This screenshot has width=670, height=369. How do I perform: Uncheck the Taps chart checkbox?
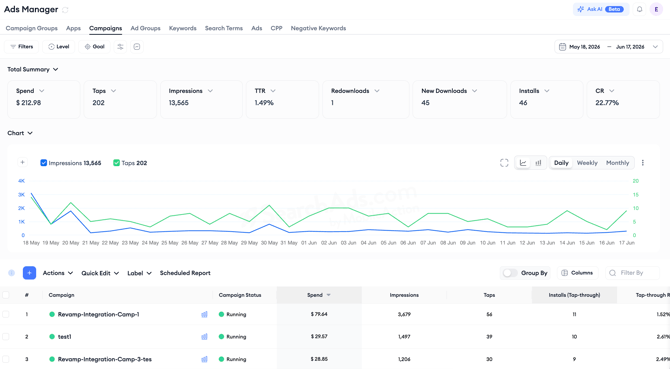pyautogui.click(x=116, y=163)
